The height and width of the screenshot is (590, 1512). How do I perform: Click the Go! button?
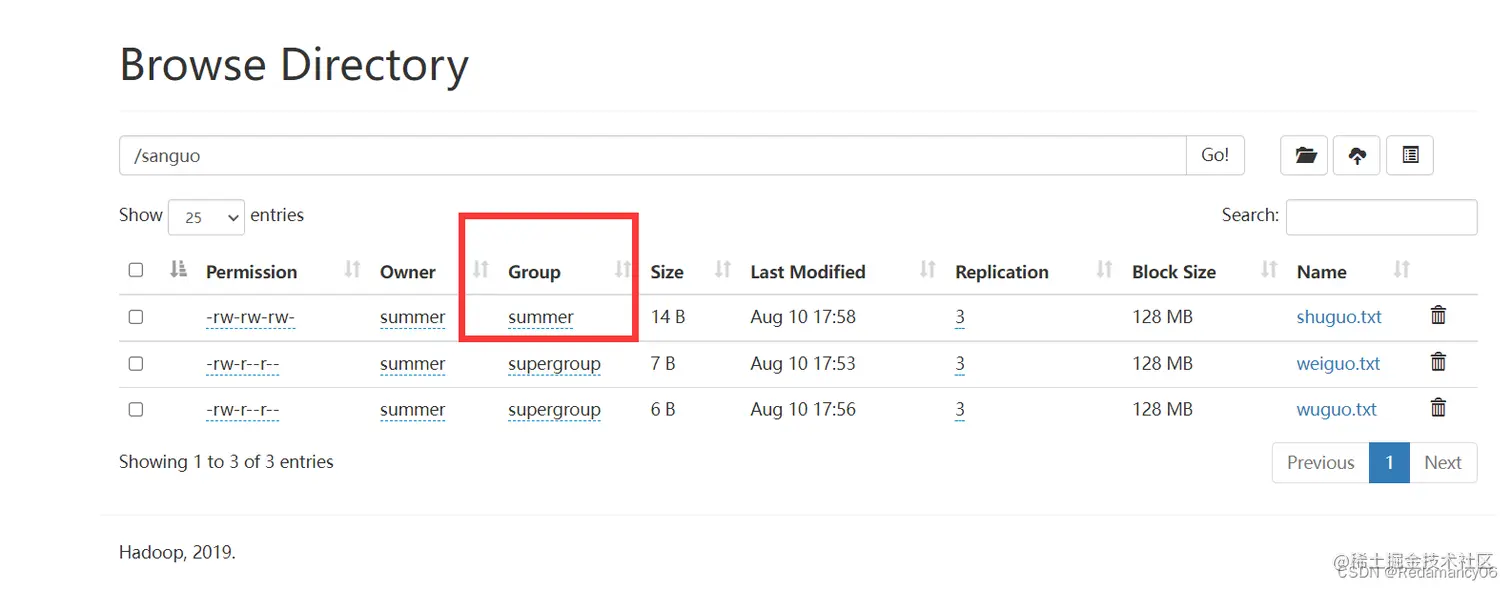(x=1215, y=155)
